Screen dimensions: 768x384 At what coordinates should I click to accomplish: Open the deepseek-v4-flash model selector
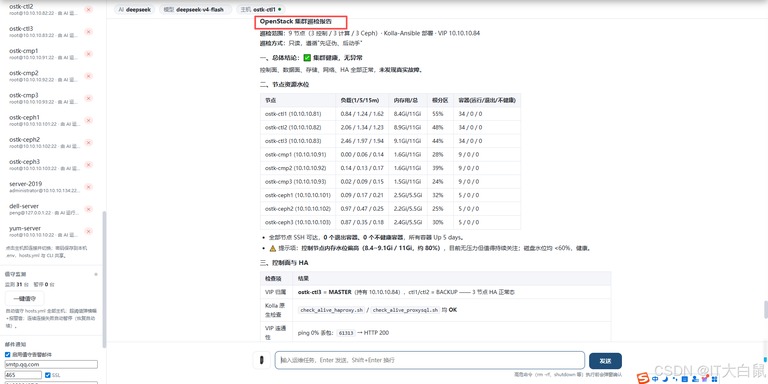195,9
